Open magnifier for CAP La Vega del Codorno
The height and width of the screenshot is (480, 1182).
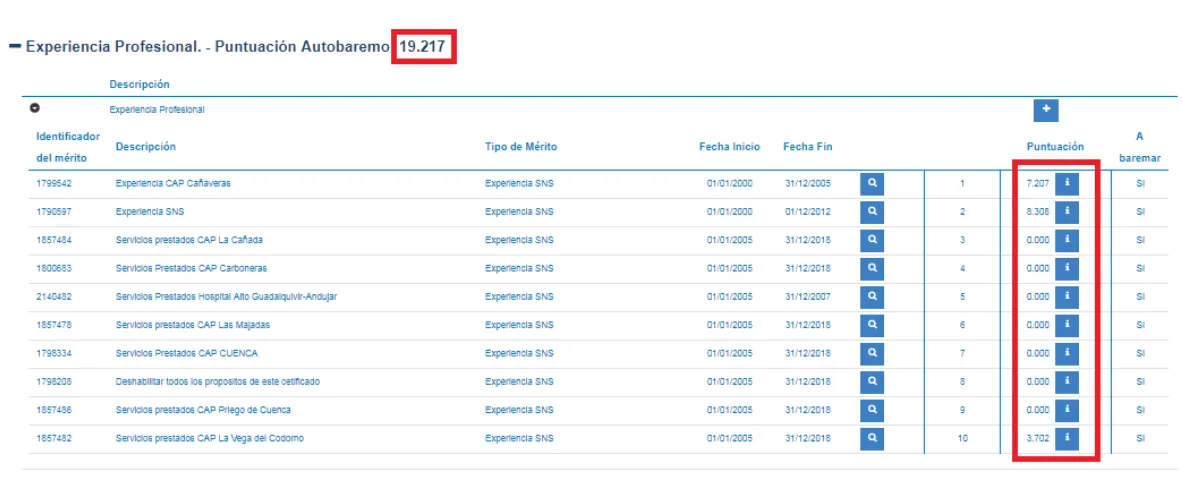pos(871,438)
